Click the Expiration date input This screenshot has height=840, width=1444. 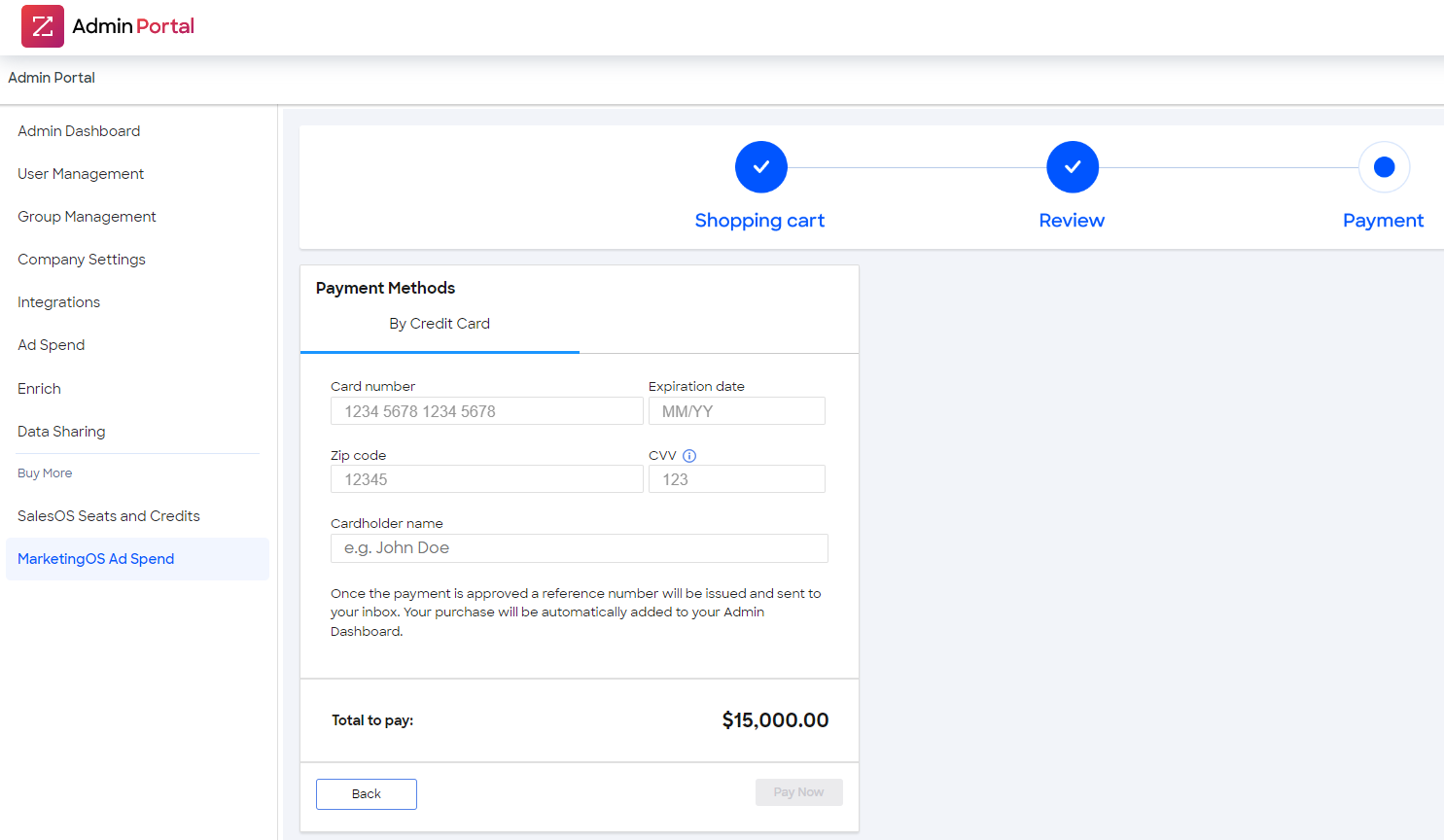(736, 411)
